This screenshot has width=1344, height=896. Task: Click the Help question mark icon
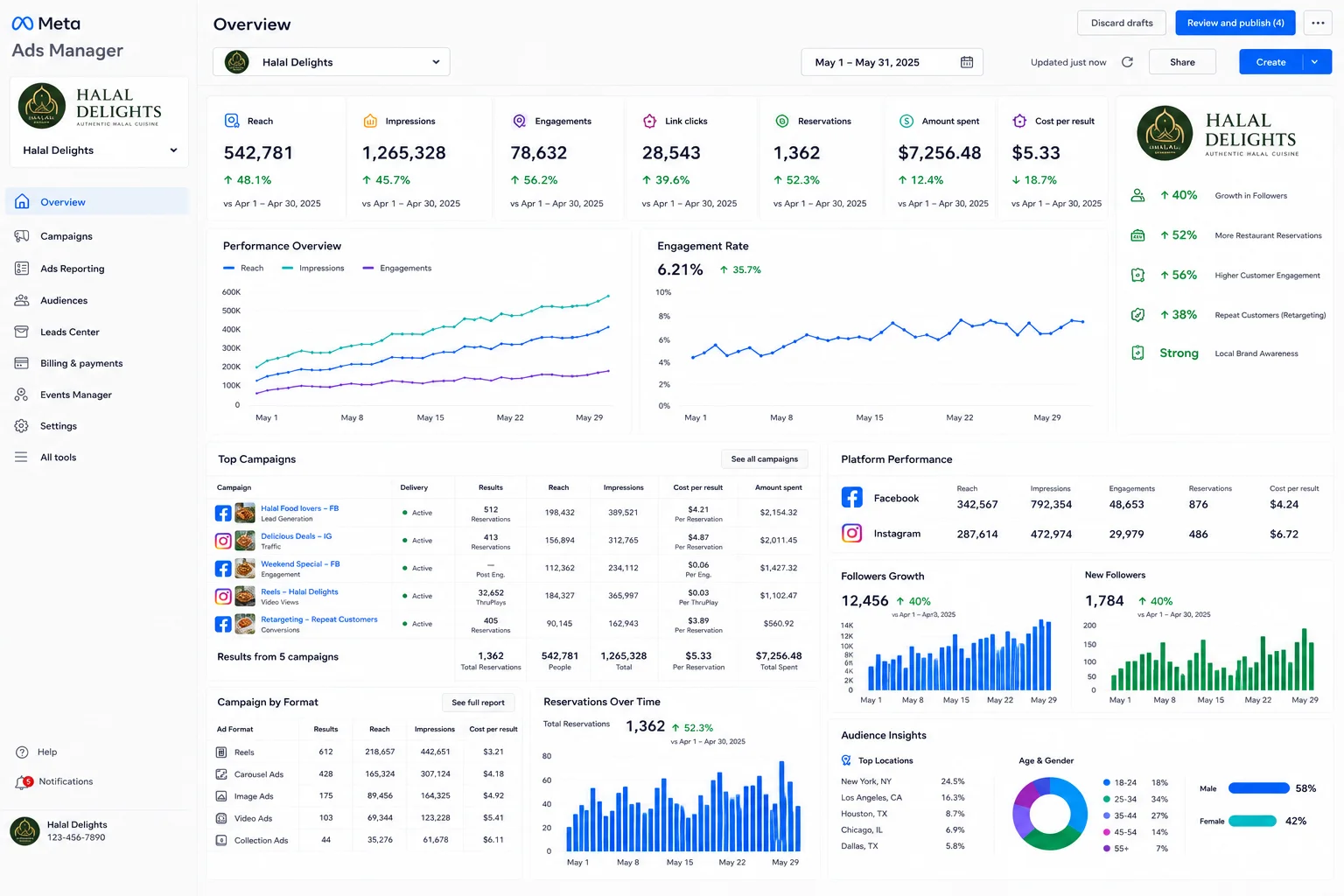(x=22, y=752)
